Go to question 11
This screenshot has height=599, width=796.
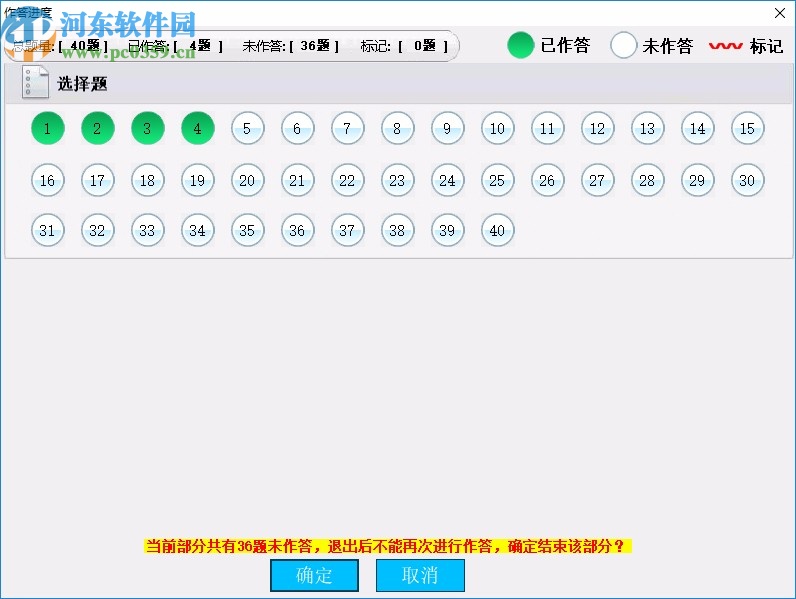pos(548,128)
